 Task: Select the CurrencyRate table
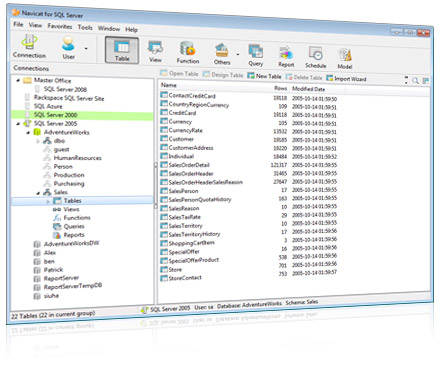tap(185, 130)
